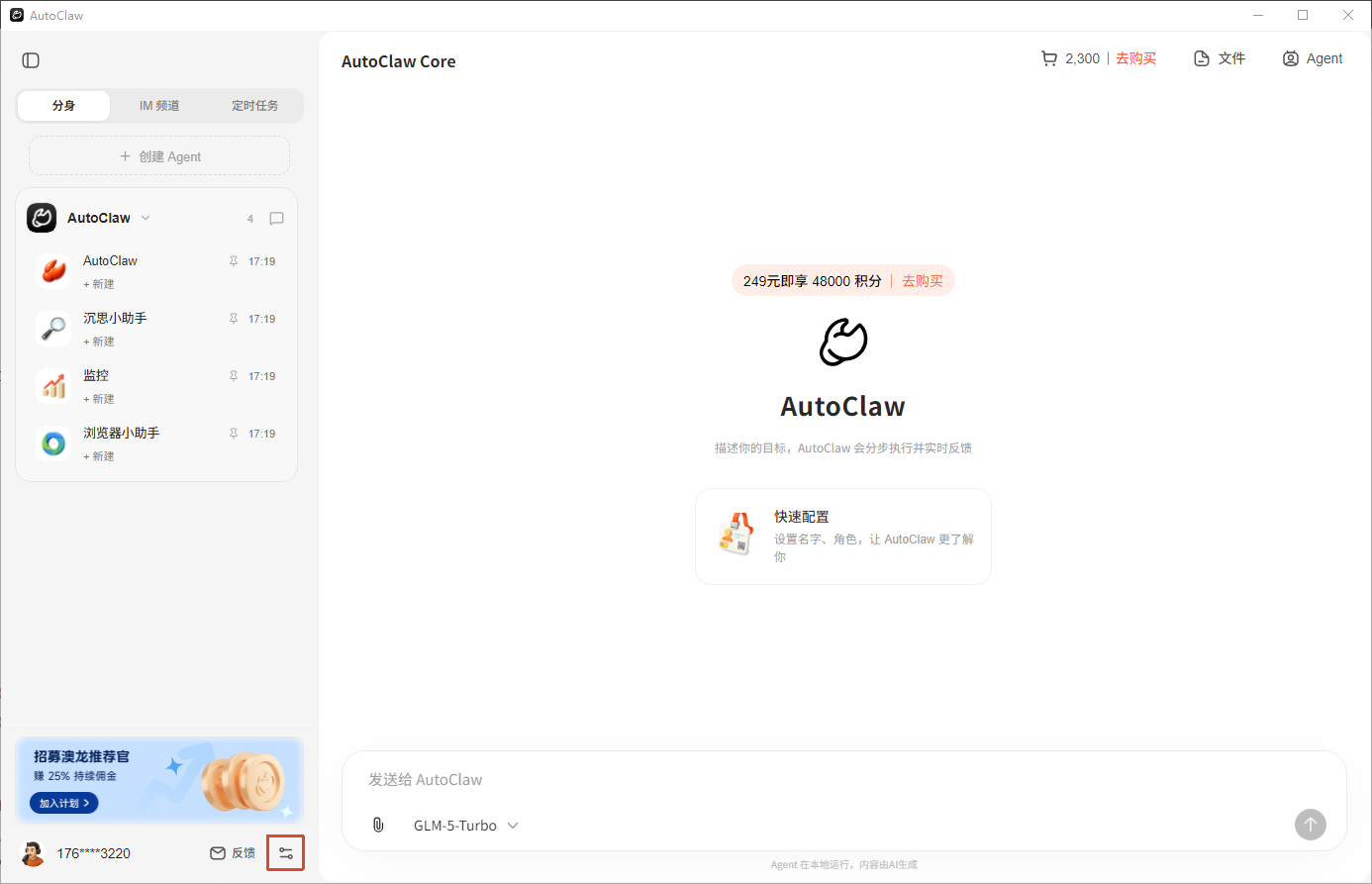Click the 创建 Agent button
Screen dimensions: 1372x884
(x=159, y=156)
